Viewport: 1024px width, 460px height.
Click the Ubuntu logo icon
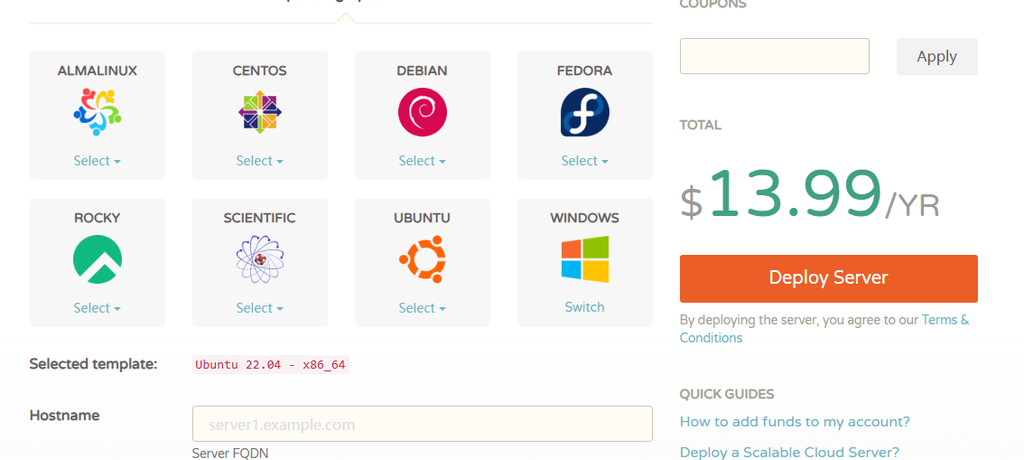(x=422, y=260)
